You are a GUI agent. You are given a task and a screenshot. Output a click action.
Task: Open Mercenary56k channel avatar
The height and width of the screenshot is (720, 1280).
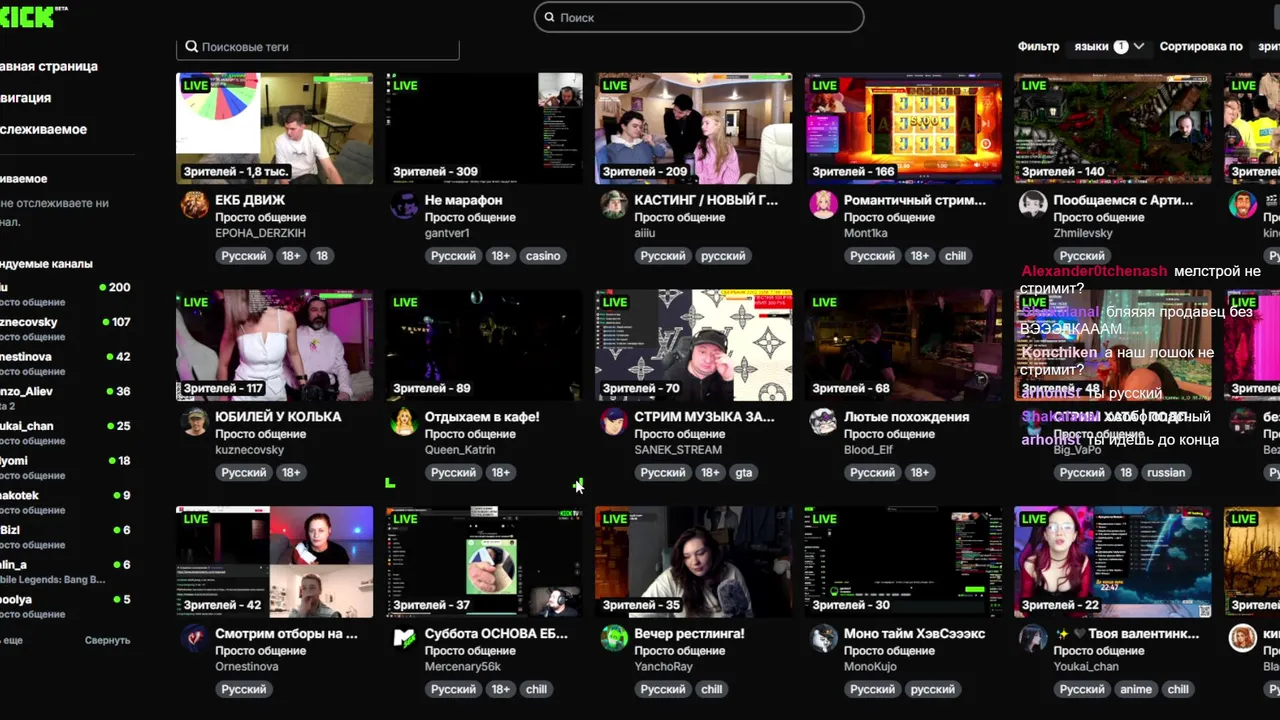click(404, 638)
